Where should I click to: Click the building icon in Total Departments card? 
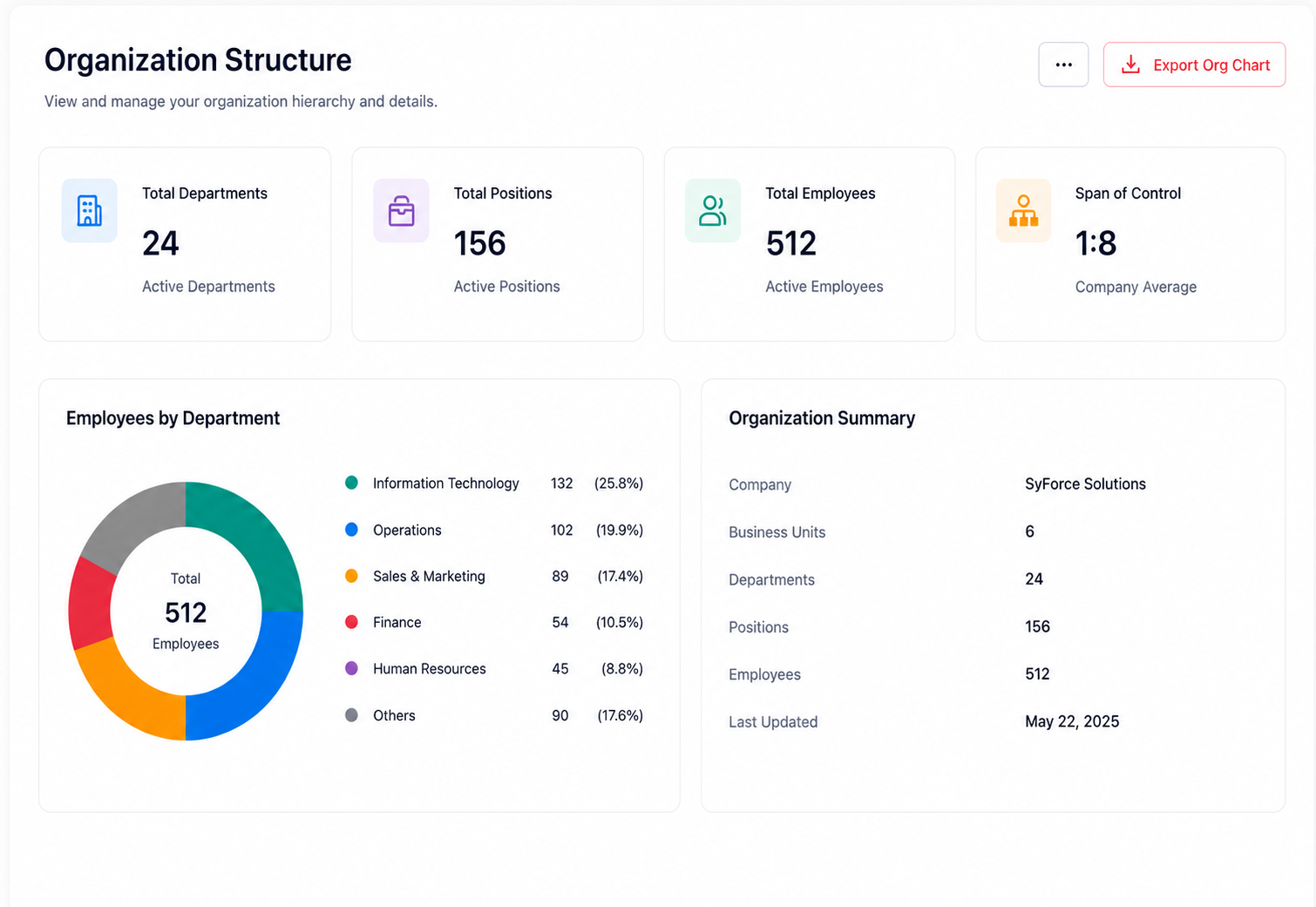[x=89, y=211]
